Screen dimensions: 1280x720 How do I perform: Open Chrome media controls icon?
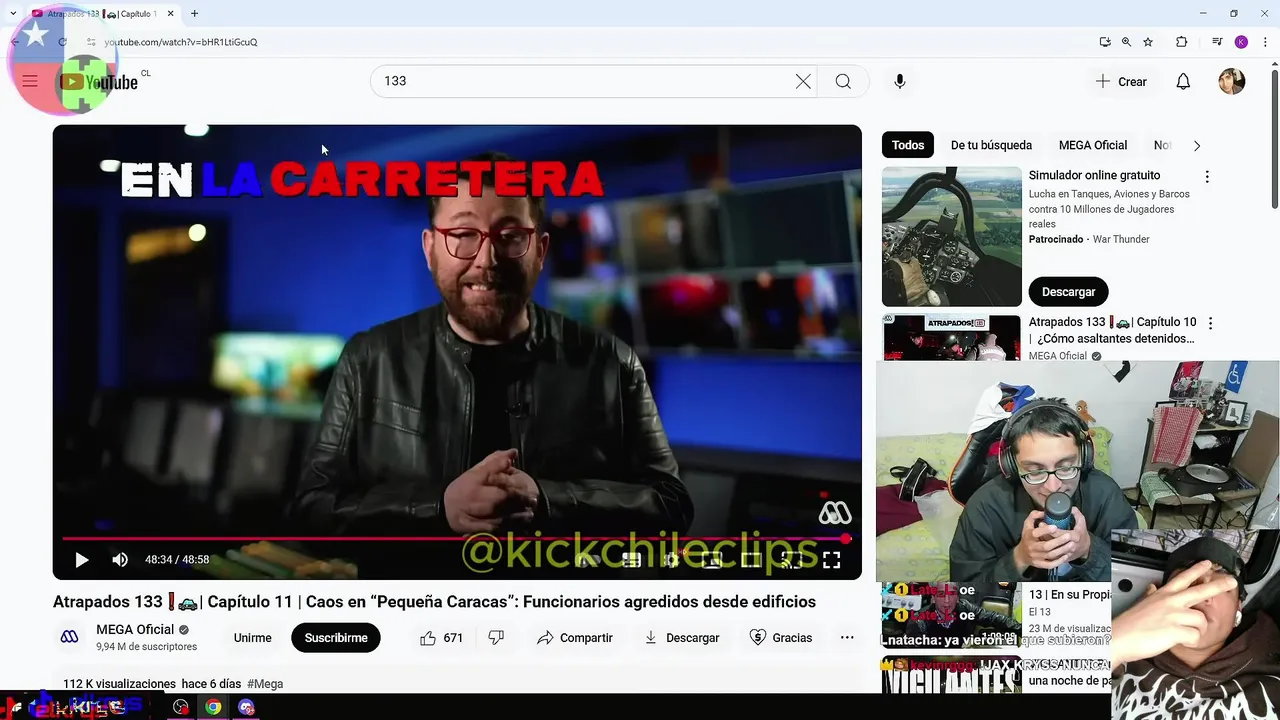click(1217, 42)
